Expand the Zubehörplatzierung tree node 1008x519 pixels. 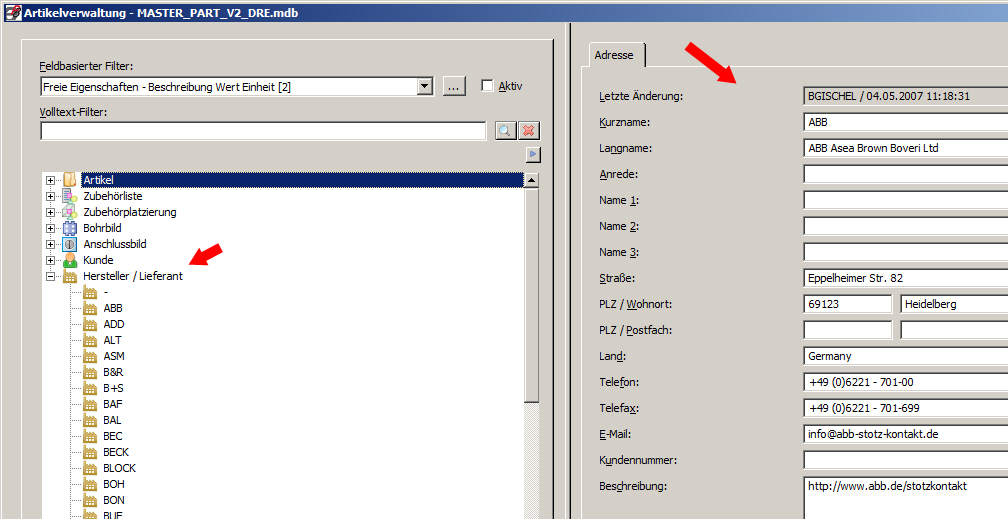pos(50,212)
